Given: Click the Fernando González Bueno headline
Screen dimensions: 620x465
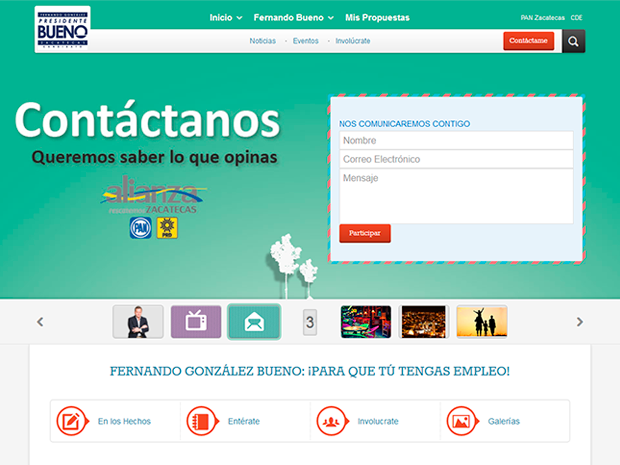Looking at the screenshot, I should point(310,371).
